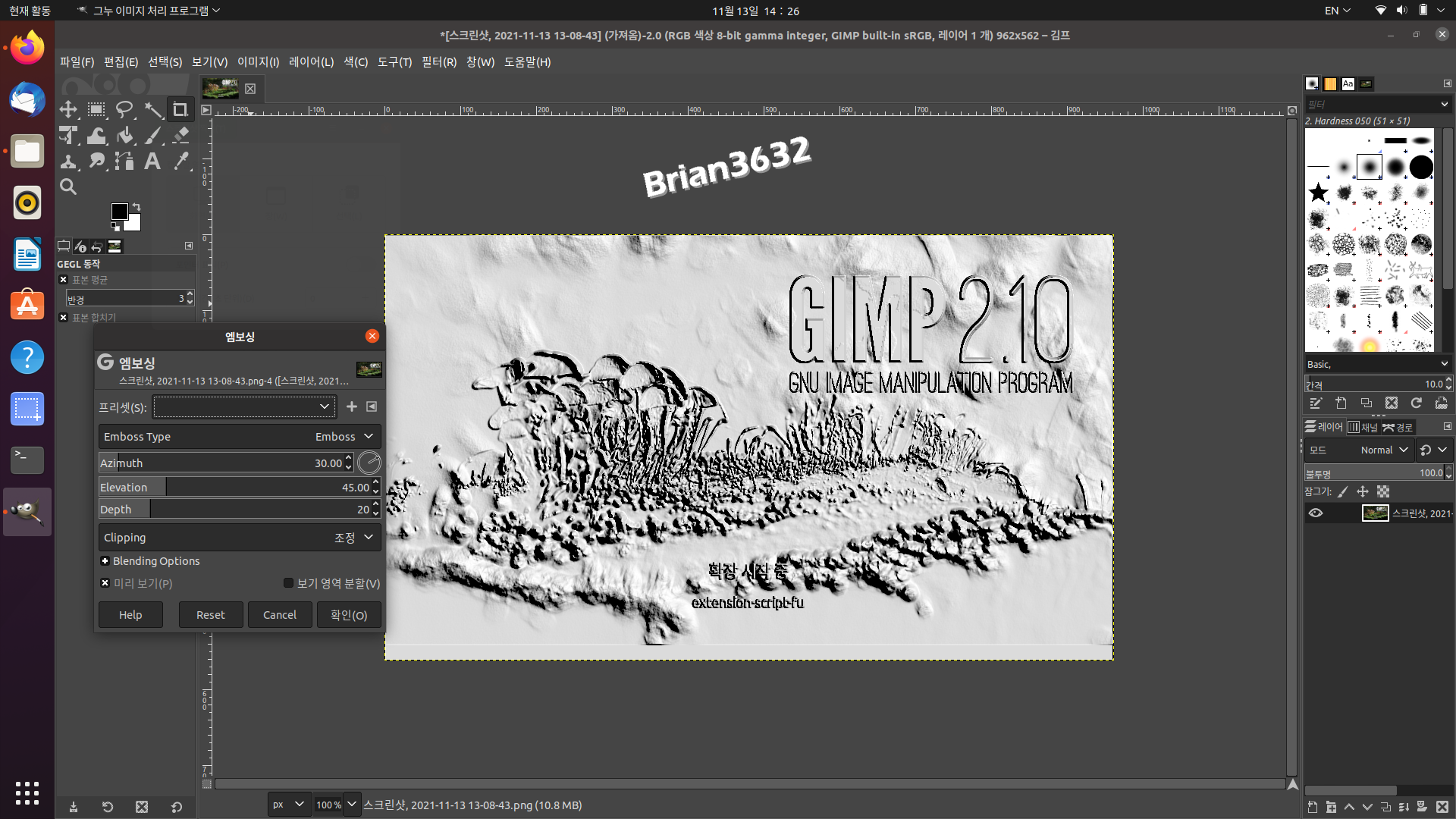Toggle lock pixels brush icon
The width and height of the screenshot is (1456, 819).
point(1343,492)
